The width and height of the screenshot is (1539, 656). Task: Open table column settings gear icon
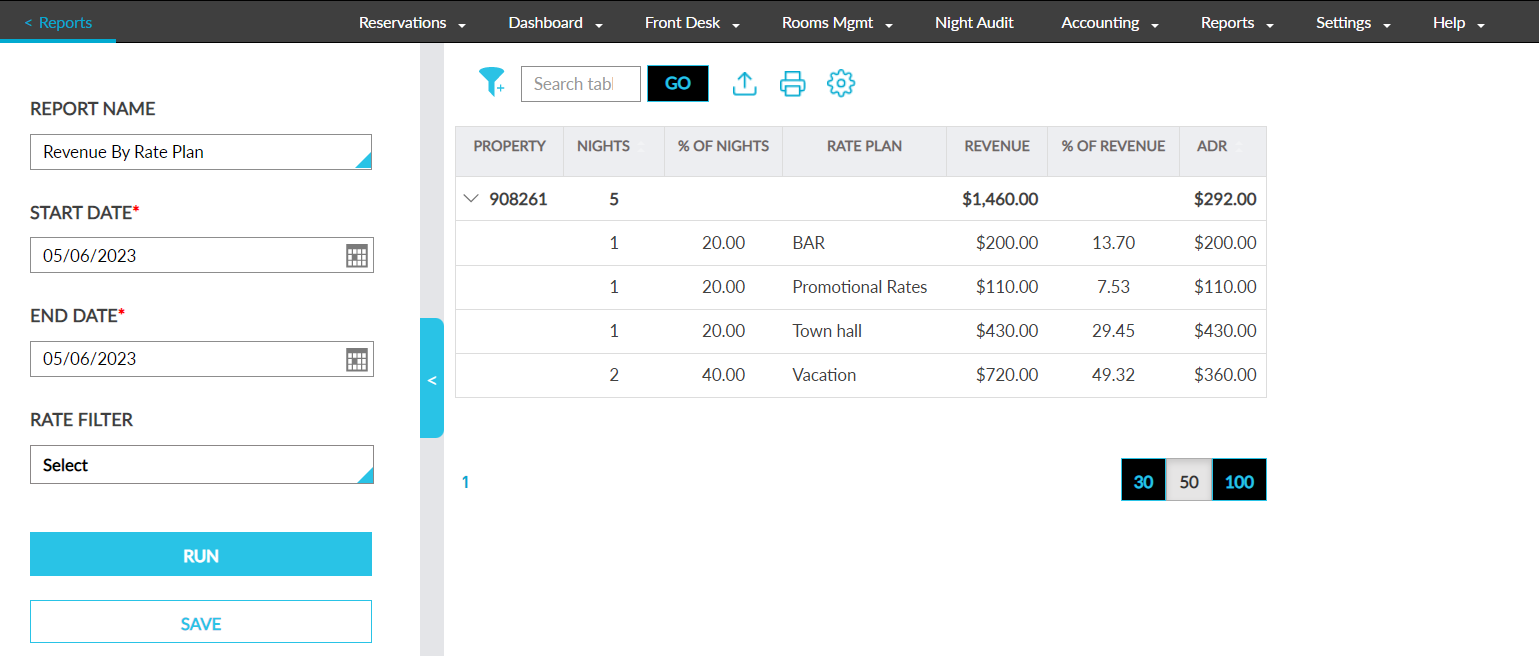(x=841, y=84)
